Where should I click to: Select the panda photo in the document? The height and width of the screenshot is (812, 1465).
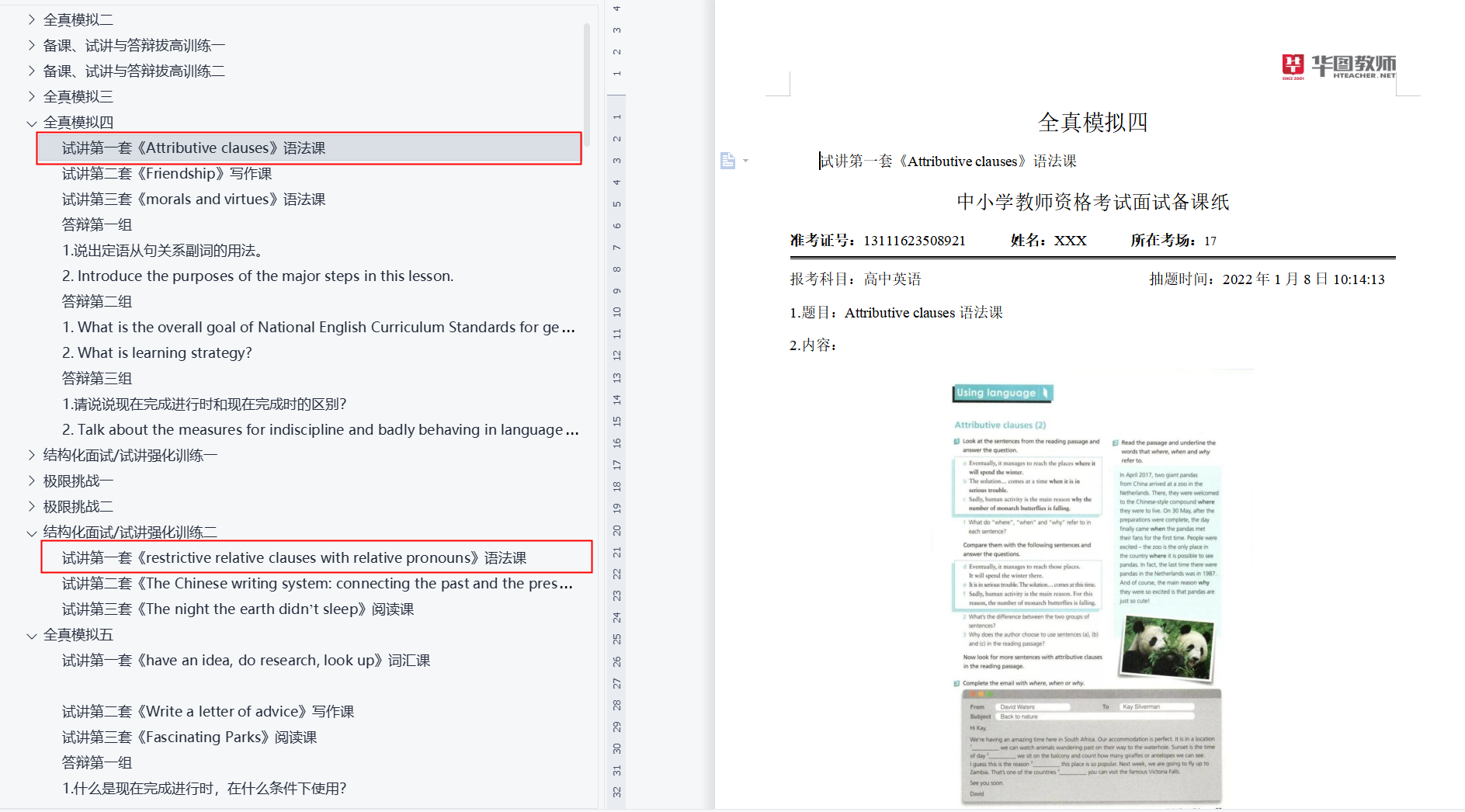click(x=1166, y=647)
